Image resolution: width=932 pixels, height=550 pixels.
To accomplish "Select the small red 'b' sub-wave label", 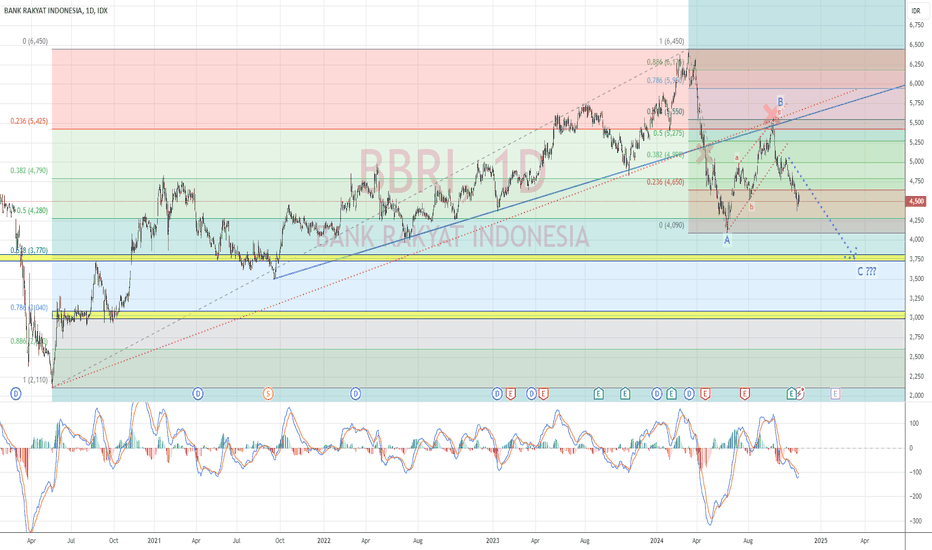I will (x=751, y=207).
